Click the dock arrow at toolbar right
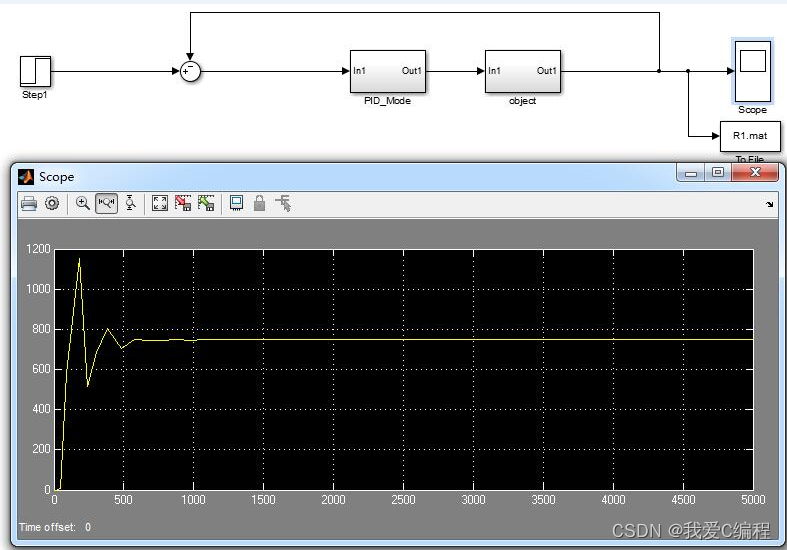 point(769,204)
